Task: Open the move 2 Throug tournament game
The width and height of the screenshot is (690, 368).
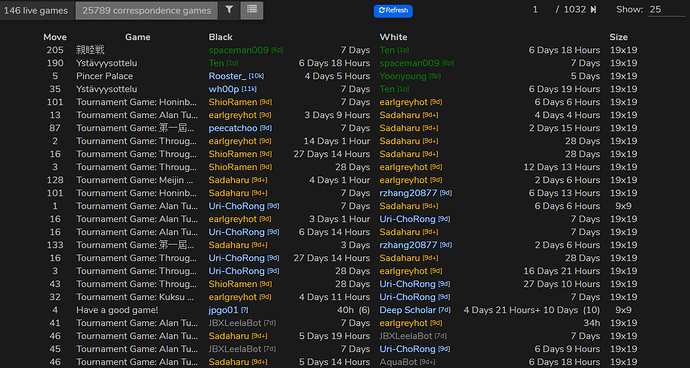Action: tap(136, 141)
